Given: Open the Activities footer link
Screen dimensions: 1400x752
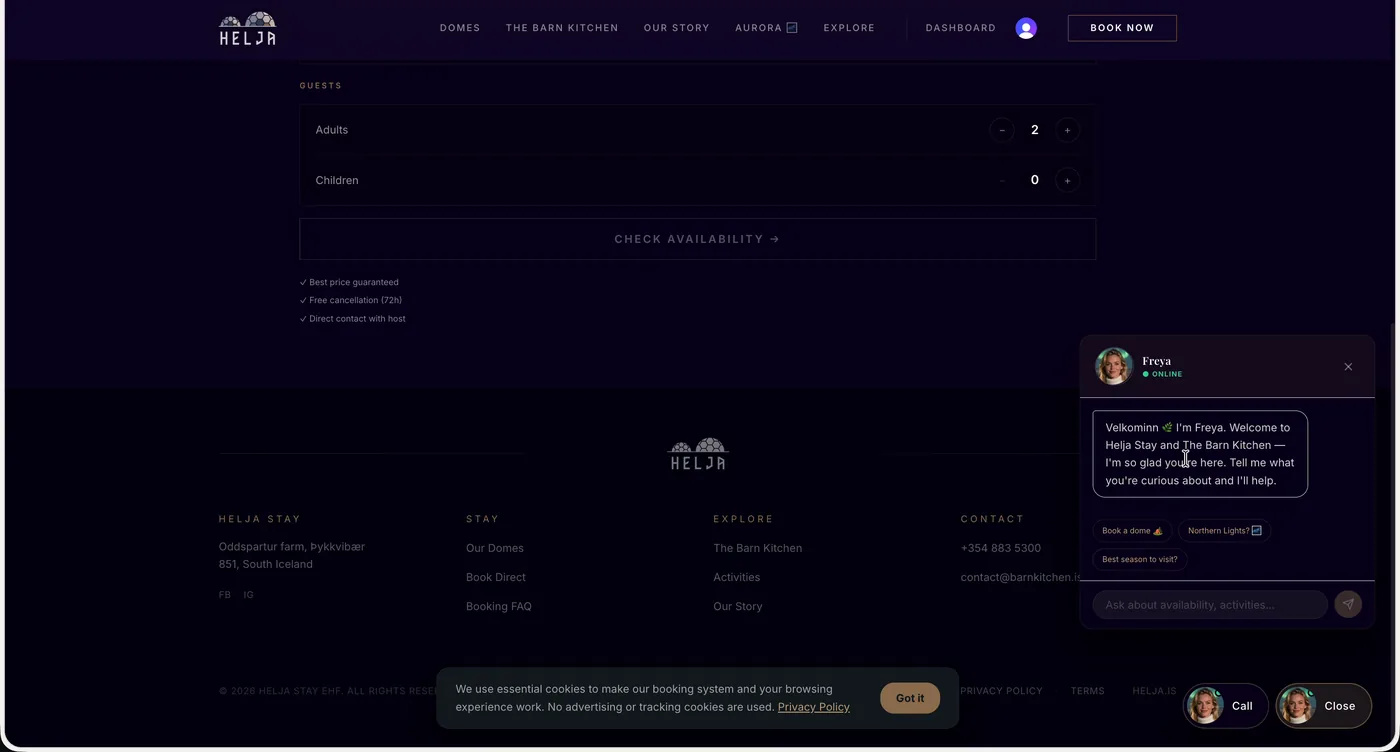Looking at the screenshot, I should click(737, 577).
